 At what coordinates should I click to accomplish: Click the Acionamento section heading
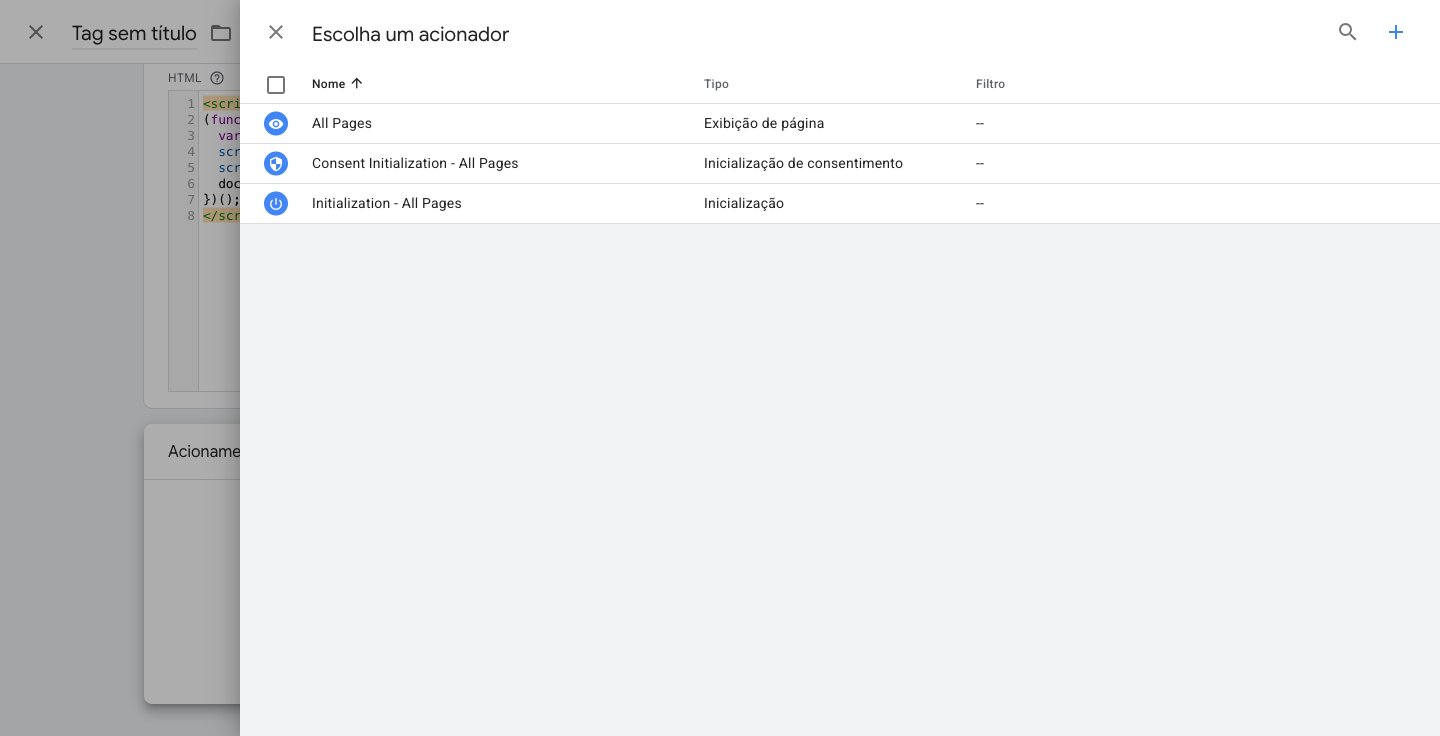204,451
